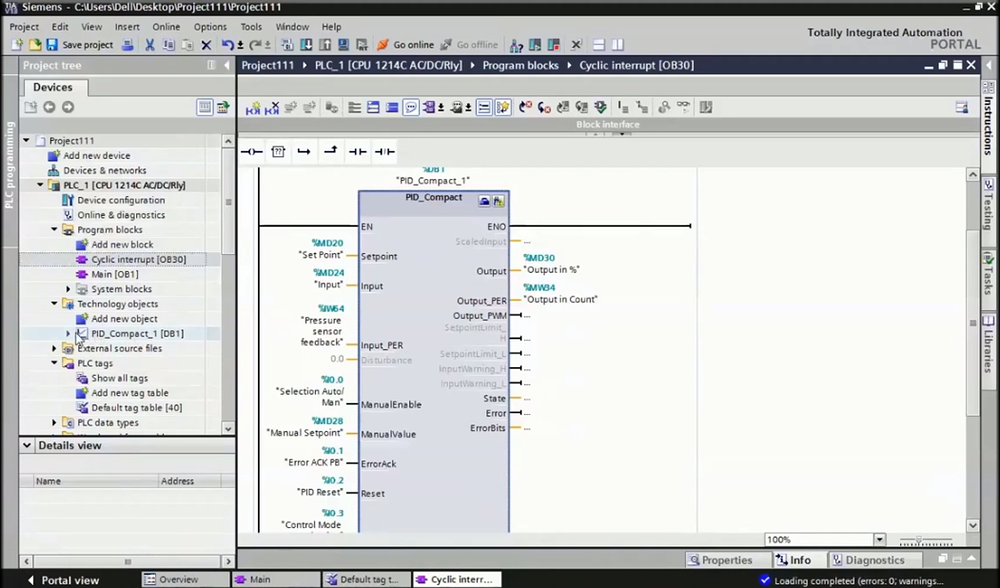Open the Online menu
The image size is (1000, 588).
coord(166,27)
